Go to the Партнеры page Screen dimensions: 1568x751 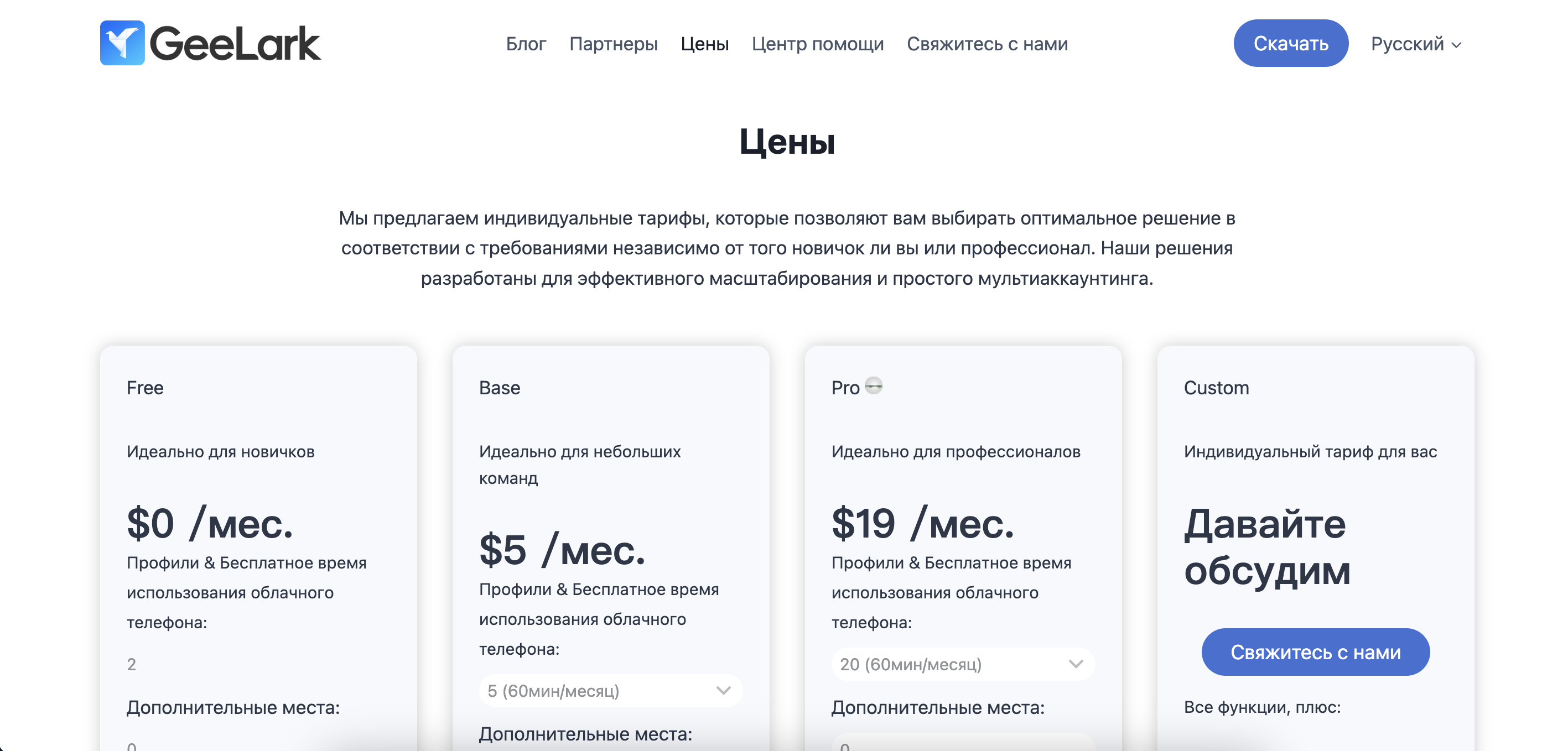click(x=613, y=44)
